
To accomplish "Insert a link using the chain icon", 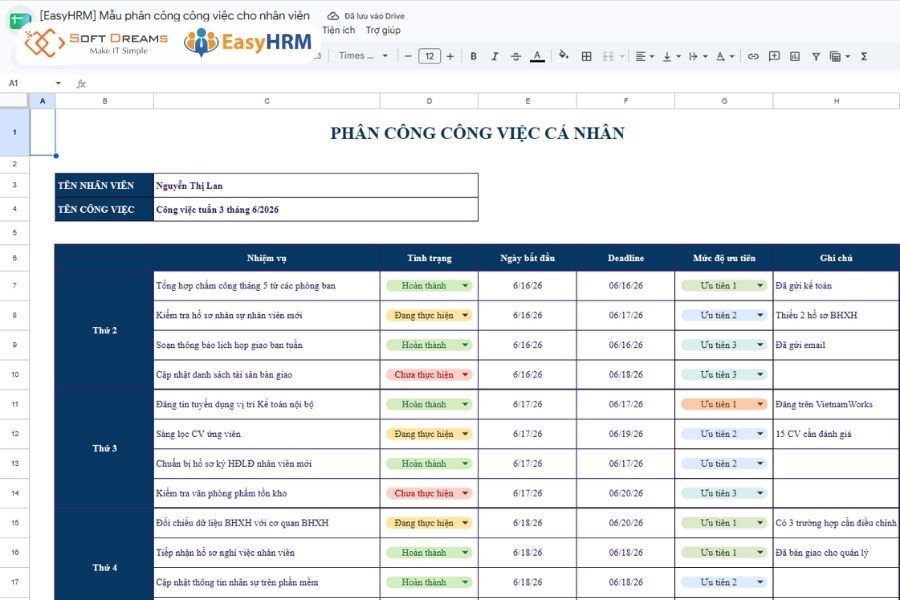I will pyautogui.click(x=753, y=56).
